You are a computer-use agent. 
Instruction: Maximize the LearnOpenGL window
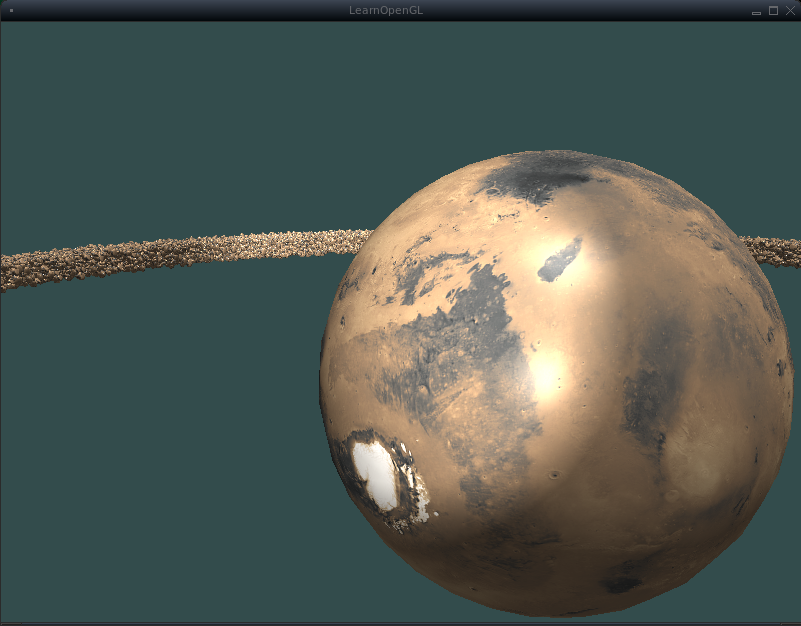tap(773, 10)
